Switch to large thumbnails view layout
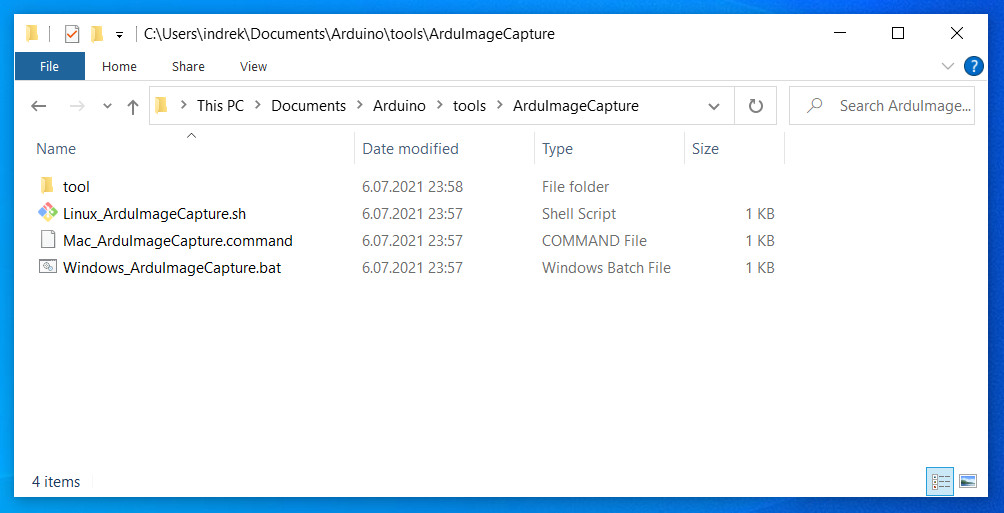Image resolution: width=1004 pixels, height=513 pixels. 967,481
